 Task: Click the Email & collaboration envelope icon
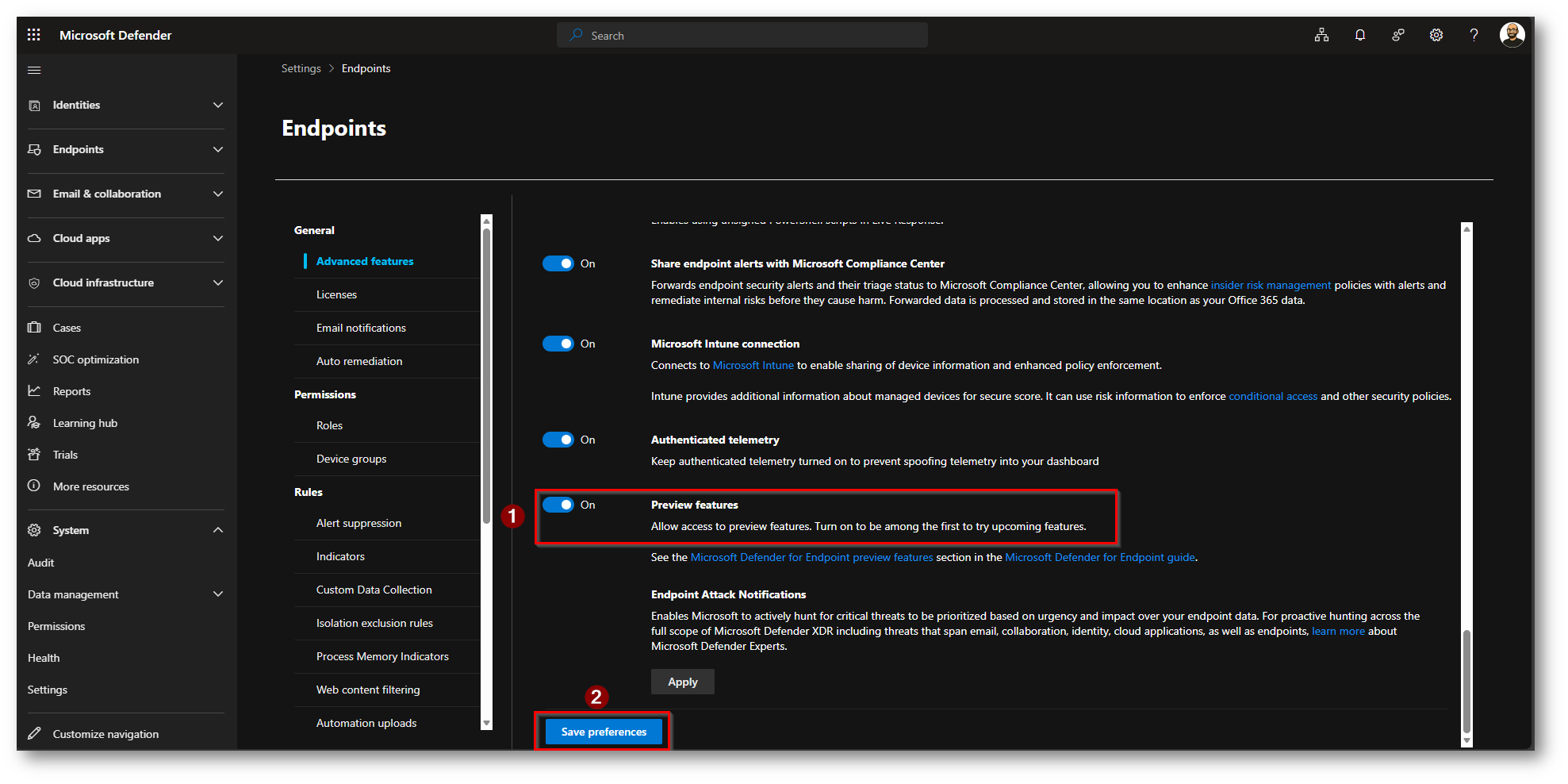coord(34,194)
